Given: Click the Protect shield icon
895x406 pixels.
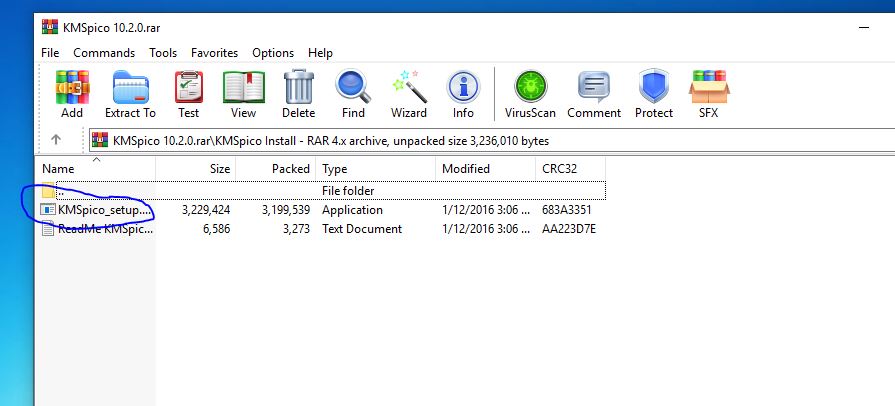Looking at the screenshot, I should click(x=654, y=87).
